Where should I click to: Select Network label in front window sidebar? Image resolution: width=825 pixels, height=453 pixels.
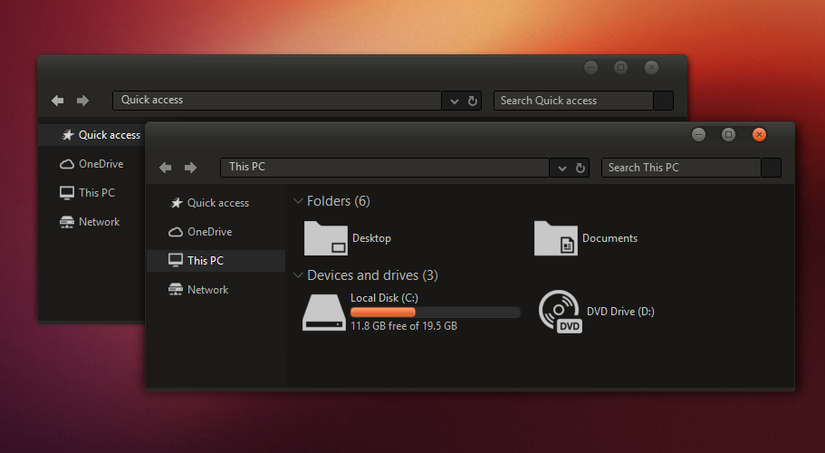(x=208, y=289)
